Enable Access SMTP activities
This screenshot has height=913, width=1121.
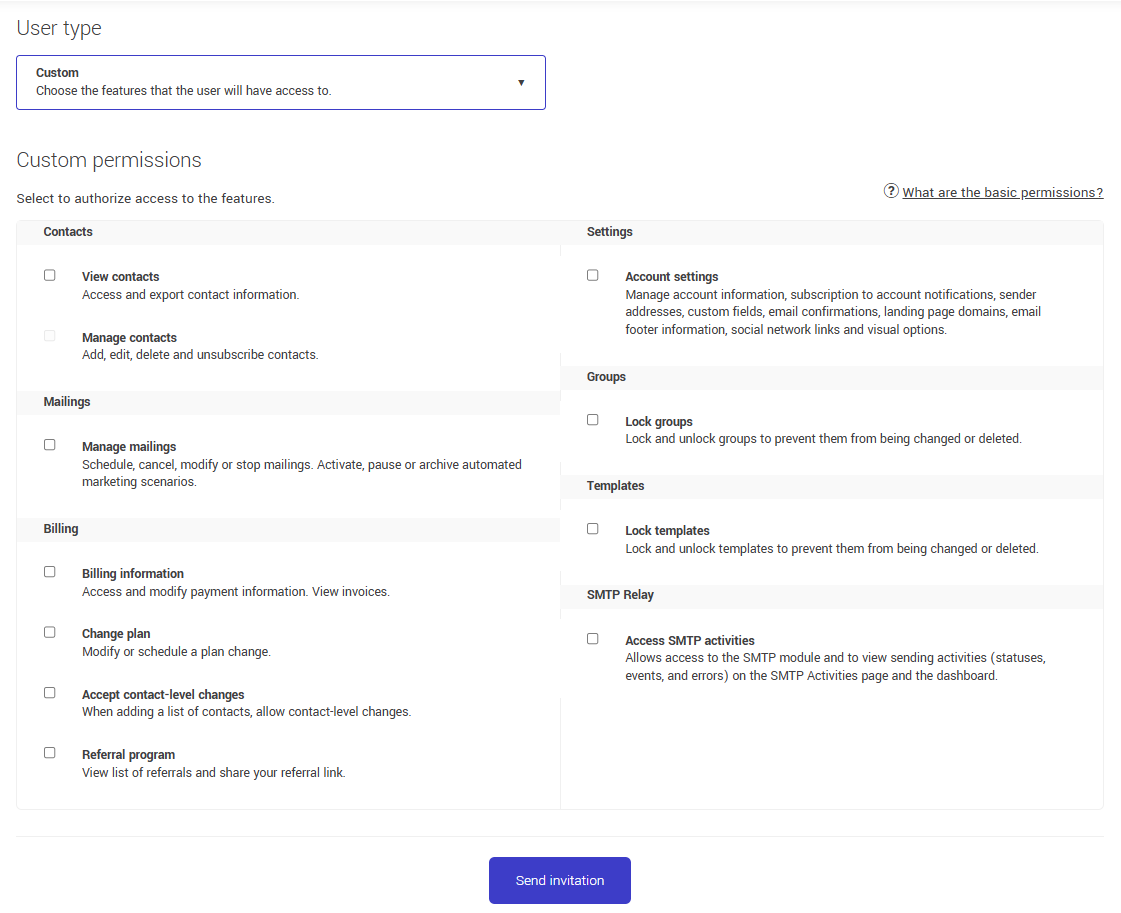592,637
